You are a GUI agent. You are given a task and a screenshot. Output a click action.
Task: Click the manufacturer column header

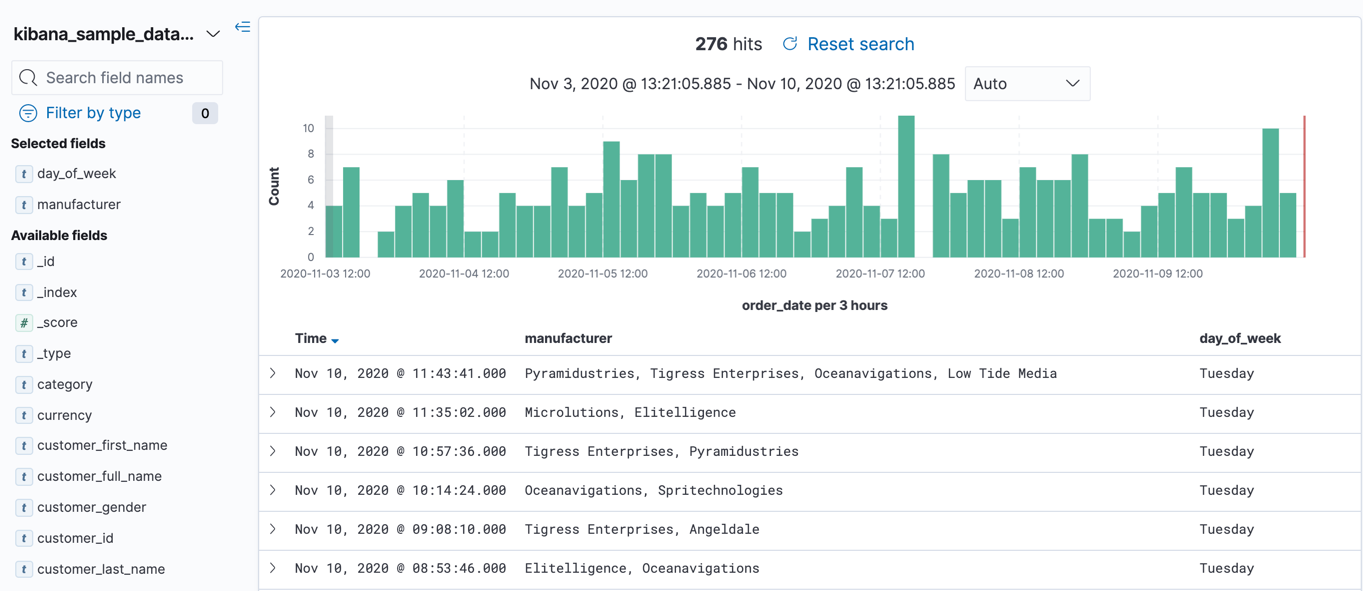(568, 339)
